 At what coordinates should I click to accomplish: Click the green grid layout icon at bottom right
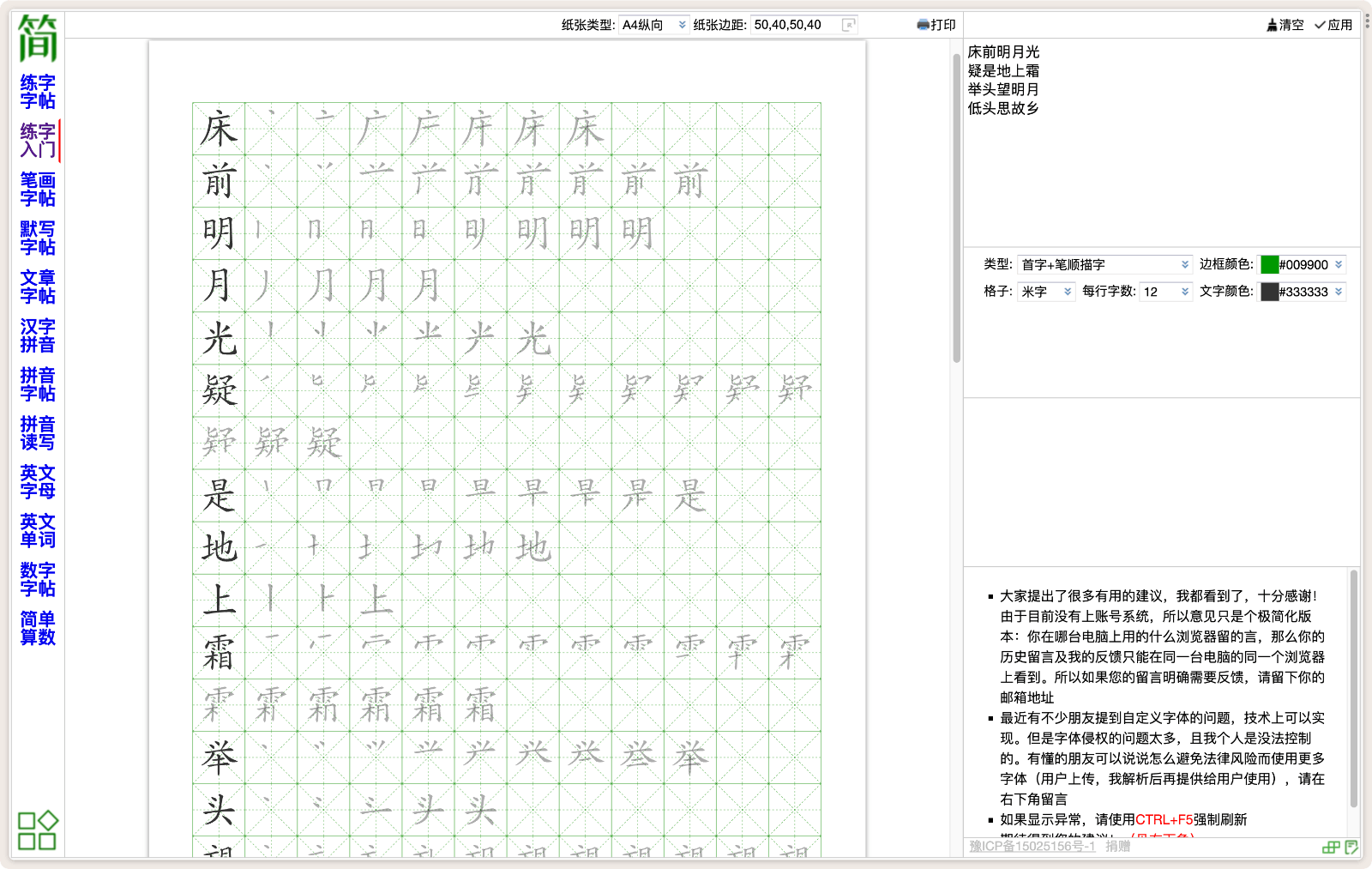tap(1330, 848)
